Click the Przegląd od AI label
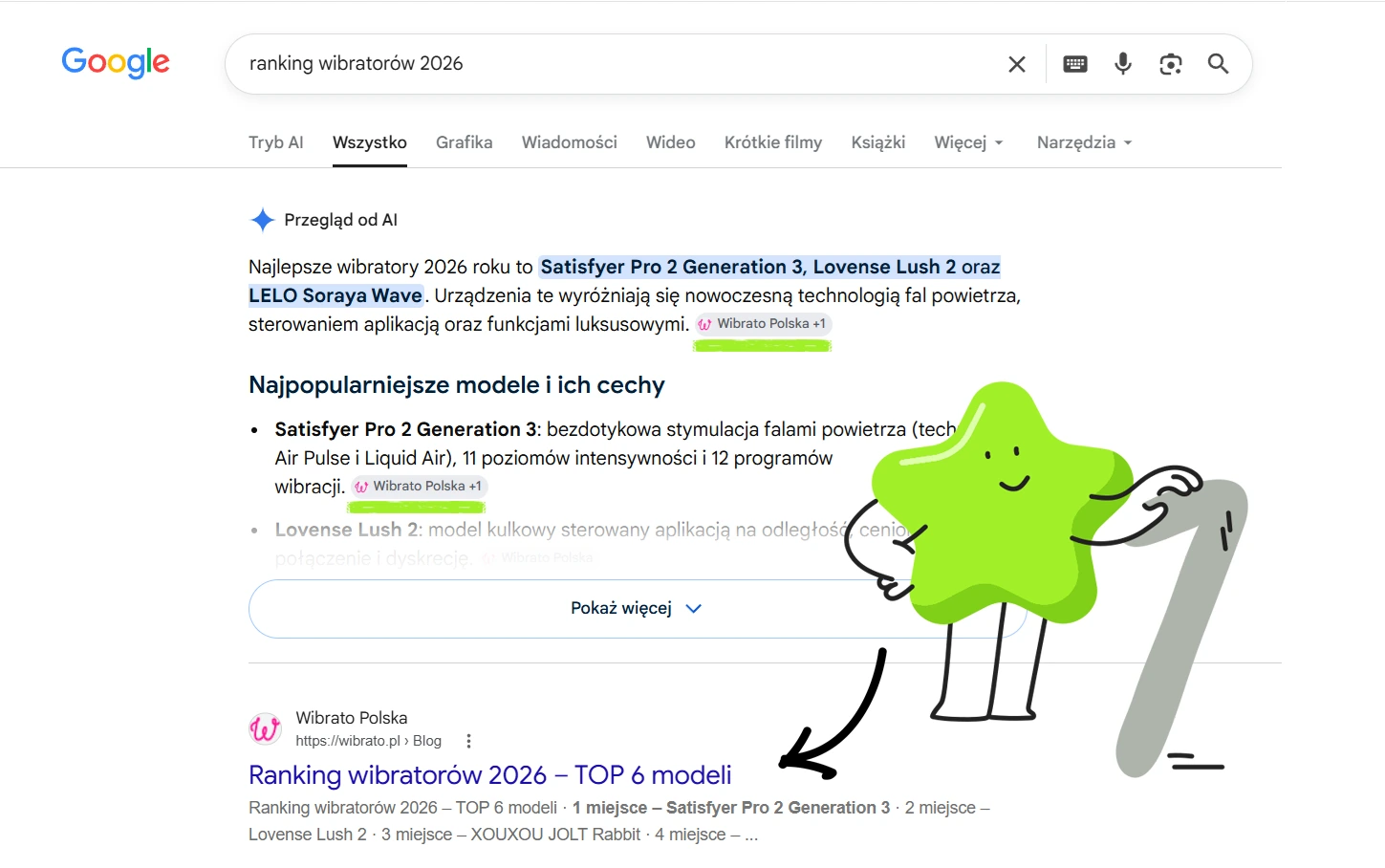This screenshot has height=868, width=1385. 341,220
